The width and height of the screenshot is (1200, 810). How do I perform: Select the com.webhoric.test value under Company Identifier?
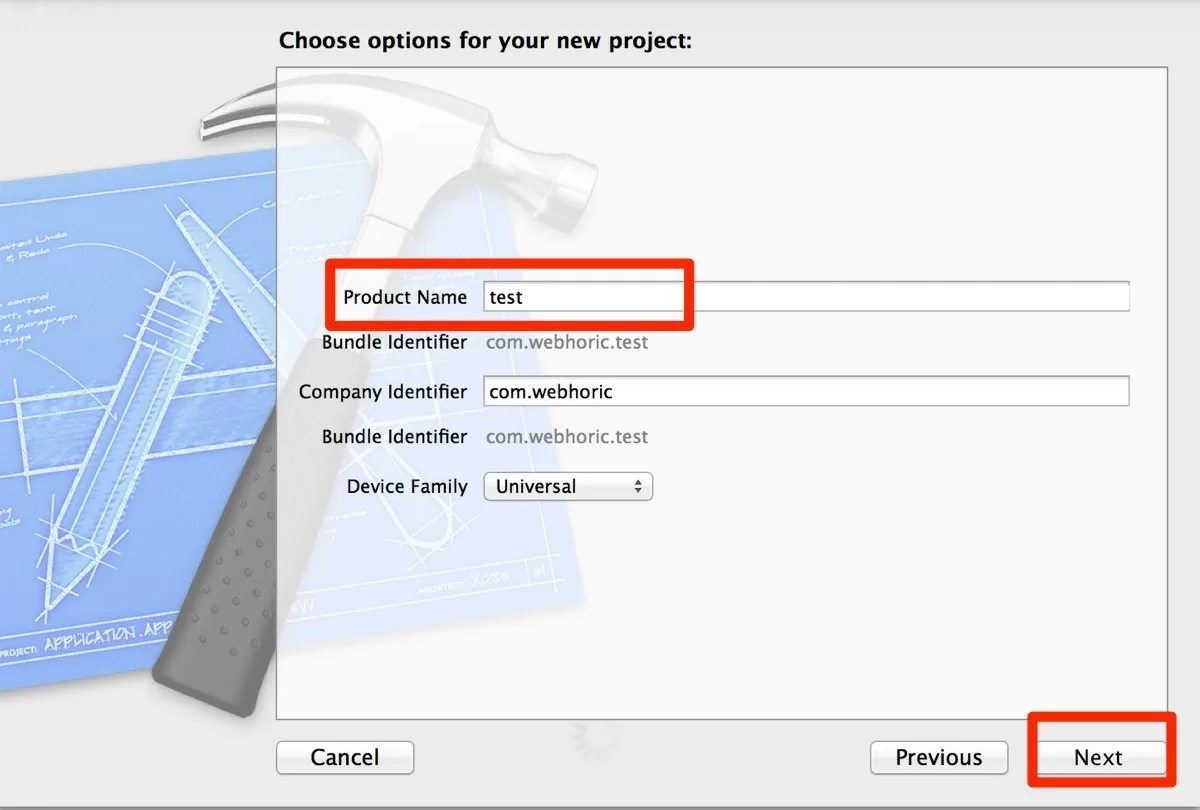tap(567, 437)
